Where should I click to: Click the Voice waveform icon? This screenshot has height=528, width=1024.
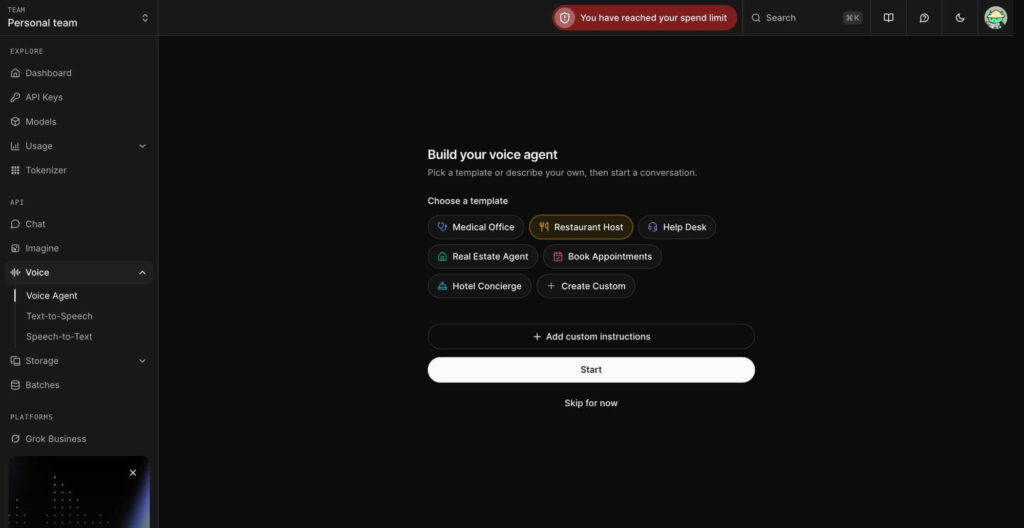(x=15, y=272)
